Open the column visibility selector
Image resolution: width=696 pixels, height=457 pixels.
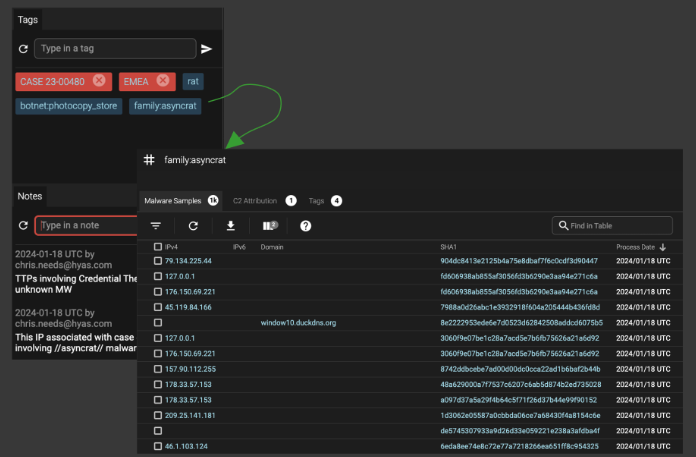pos(268,226)
